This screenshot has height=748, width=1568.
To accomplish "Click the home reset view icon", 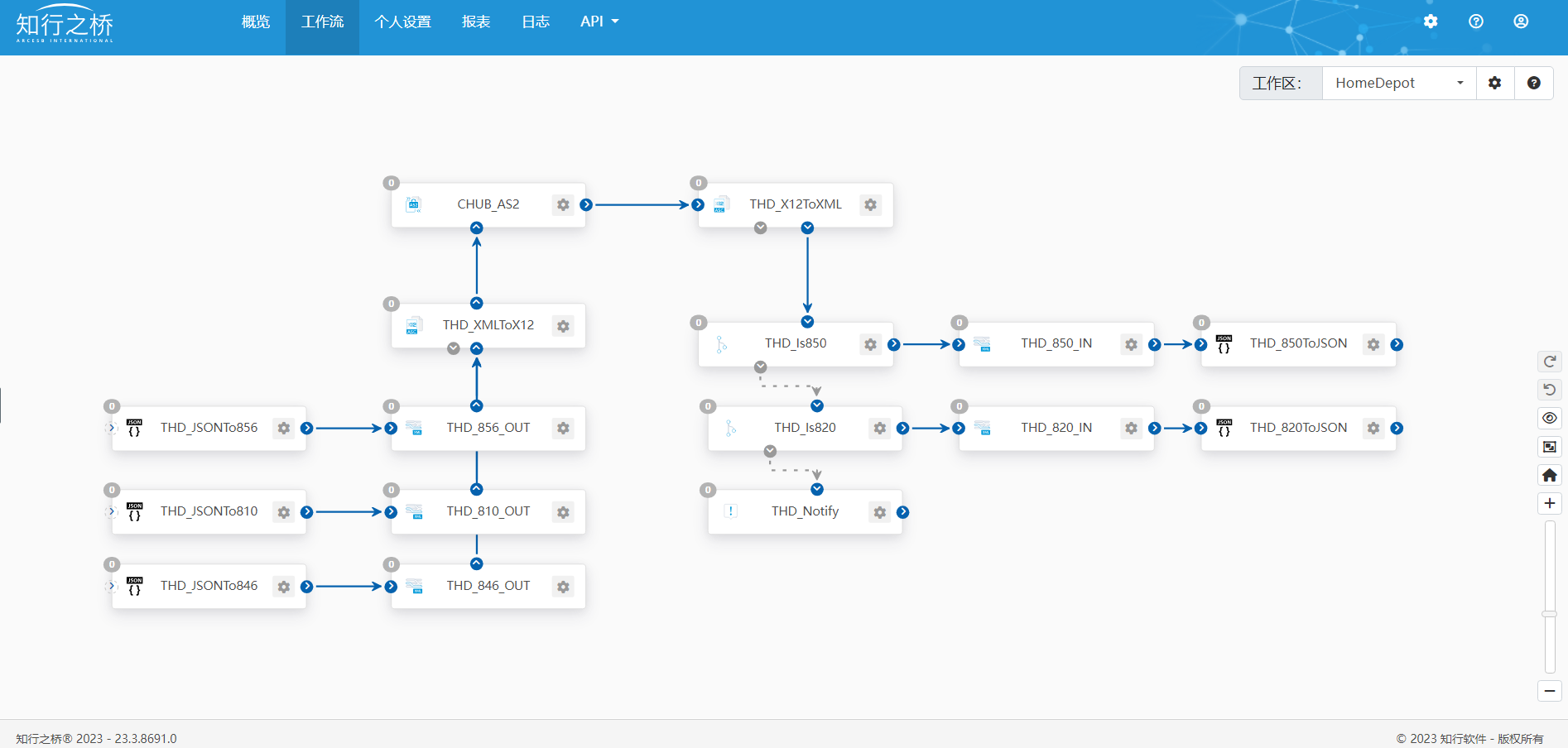I will pos(1550,475).
